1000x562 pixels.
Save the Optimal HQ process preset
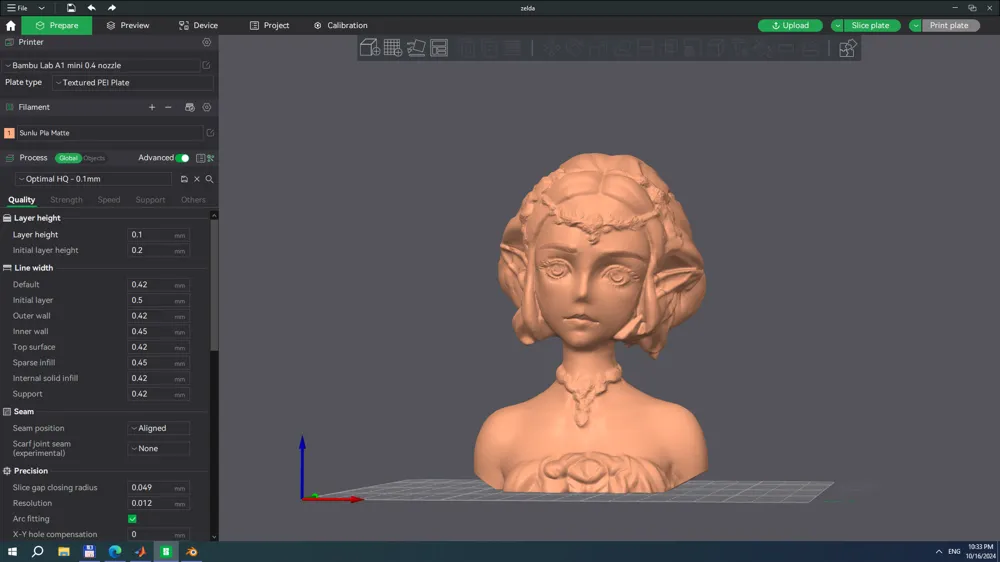184,179
